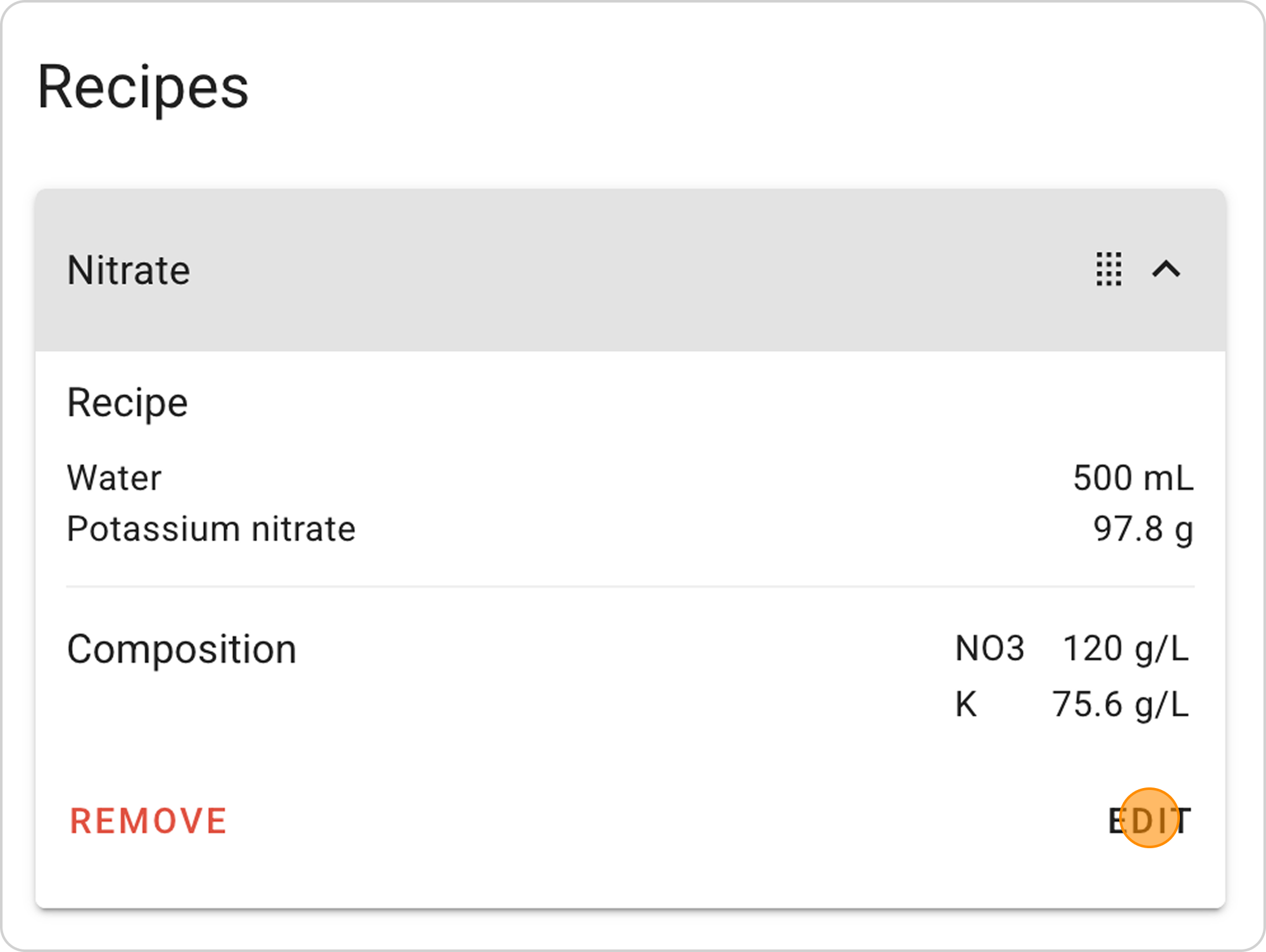Screen dimensions: 1266x952
Task: Click the NO3 composition label
Action: pos(989,649)
